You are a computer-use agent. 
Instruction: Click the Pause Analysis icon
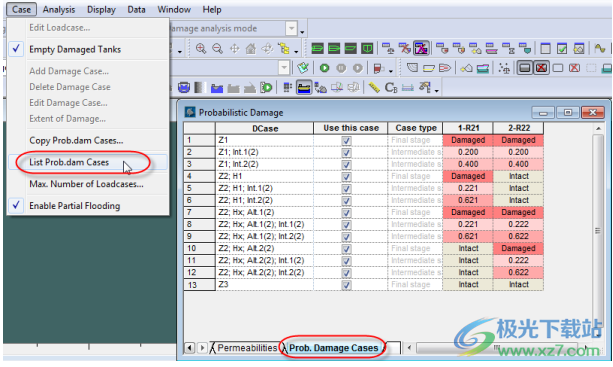[341, 68]
